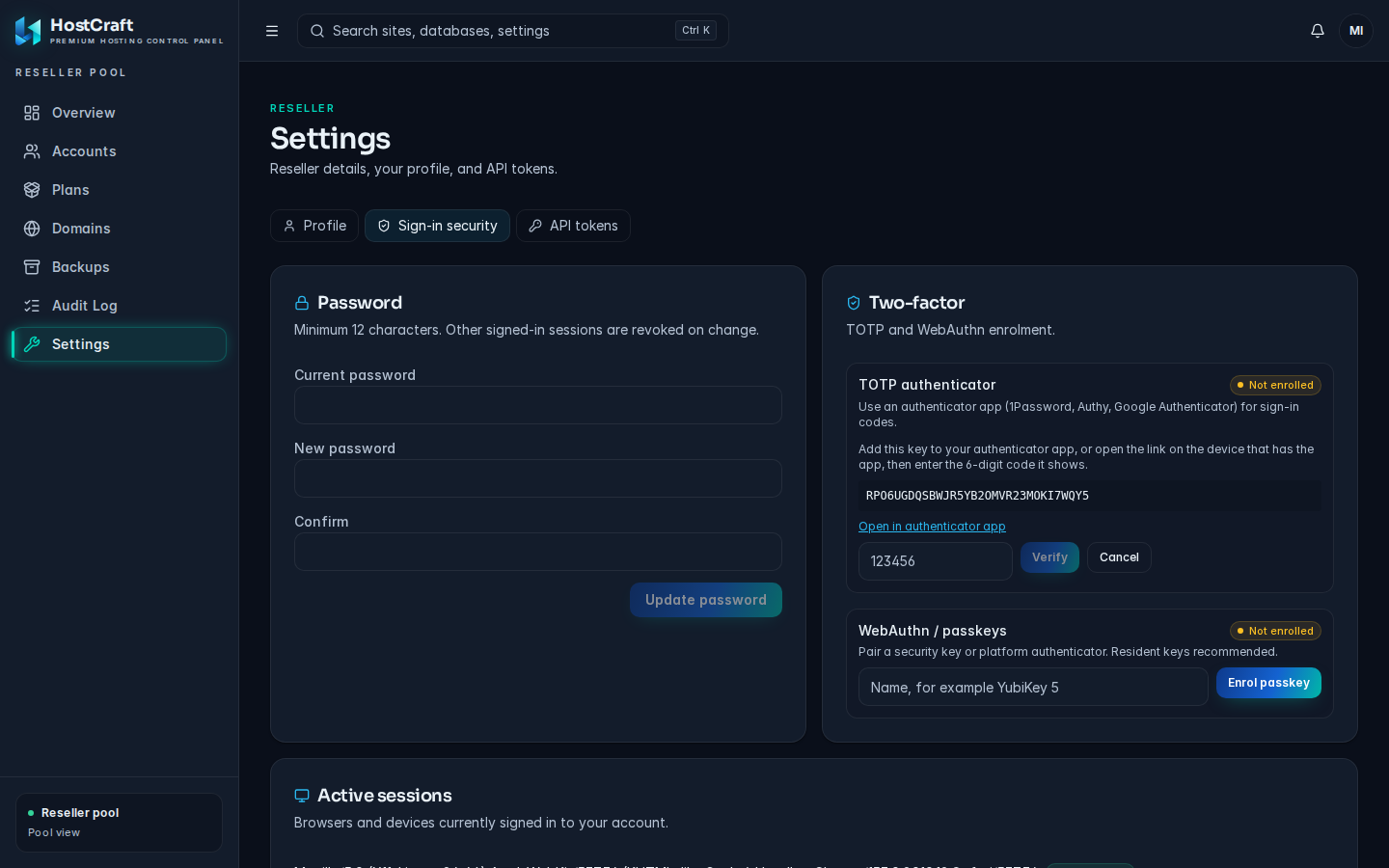
Task: Open Accounts in the sidebar
Action: pyautogui.click(x=120, y=151)
